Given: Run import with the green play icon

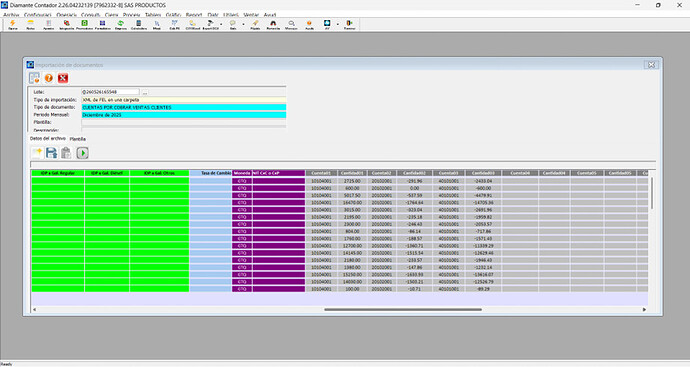Looking at the screenshot, I should [82, 153].
